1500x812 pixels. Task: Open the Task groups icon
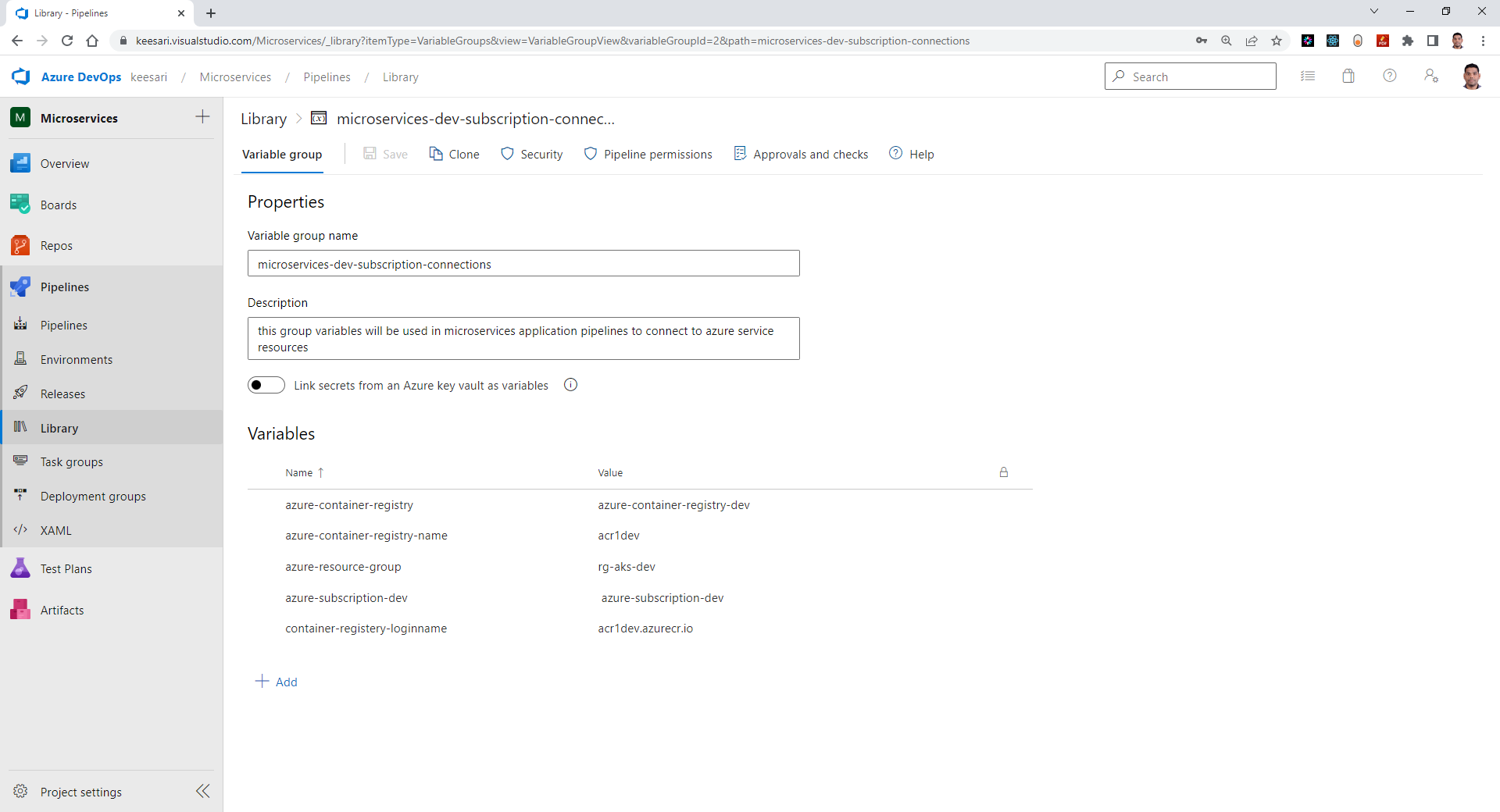pyautogui.click(x=20, y=461)
